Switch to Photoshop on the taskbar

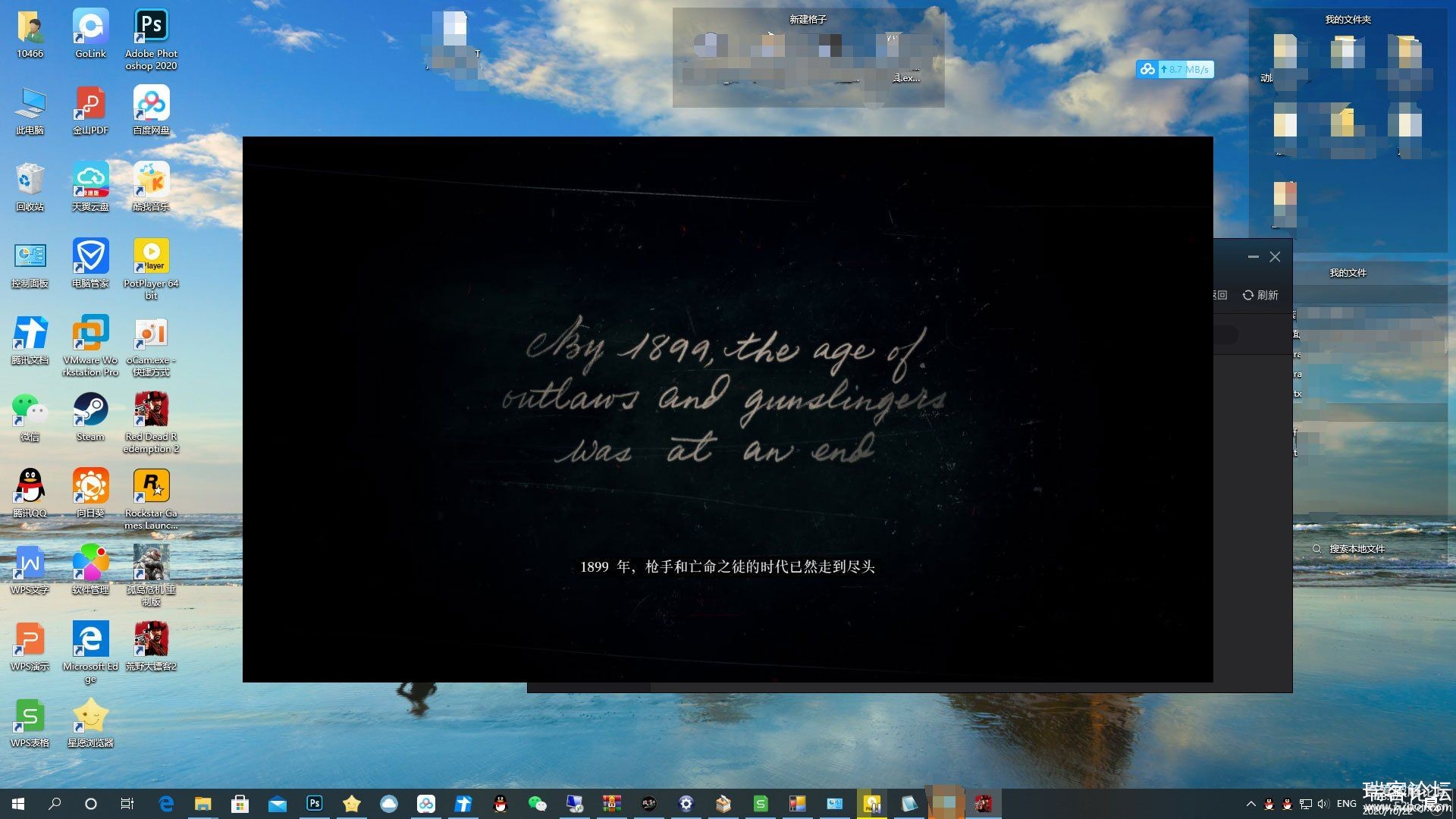pos(315,804)
